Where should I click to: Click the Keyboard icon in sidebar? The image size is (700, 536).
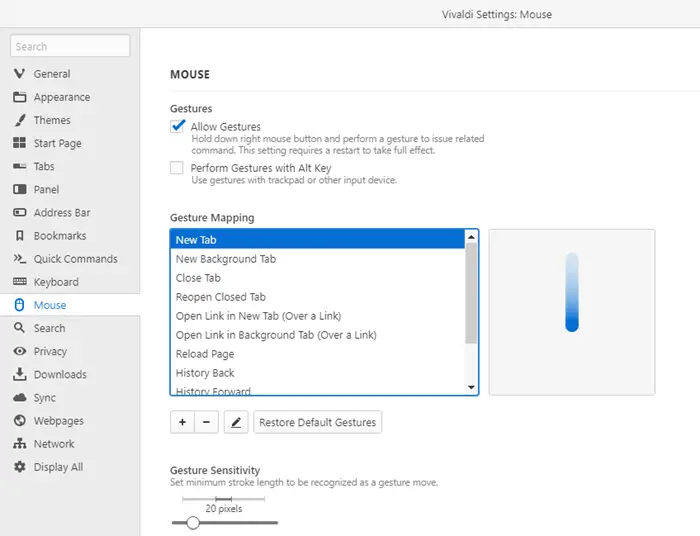pos(19,282)
